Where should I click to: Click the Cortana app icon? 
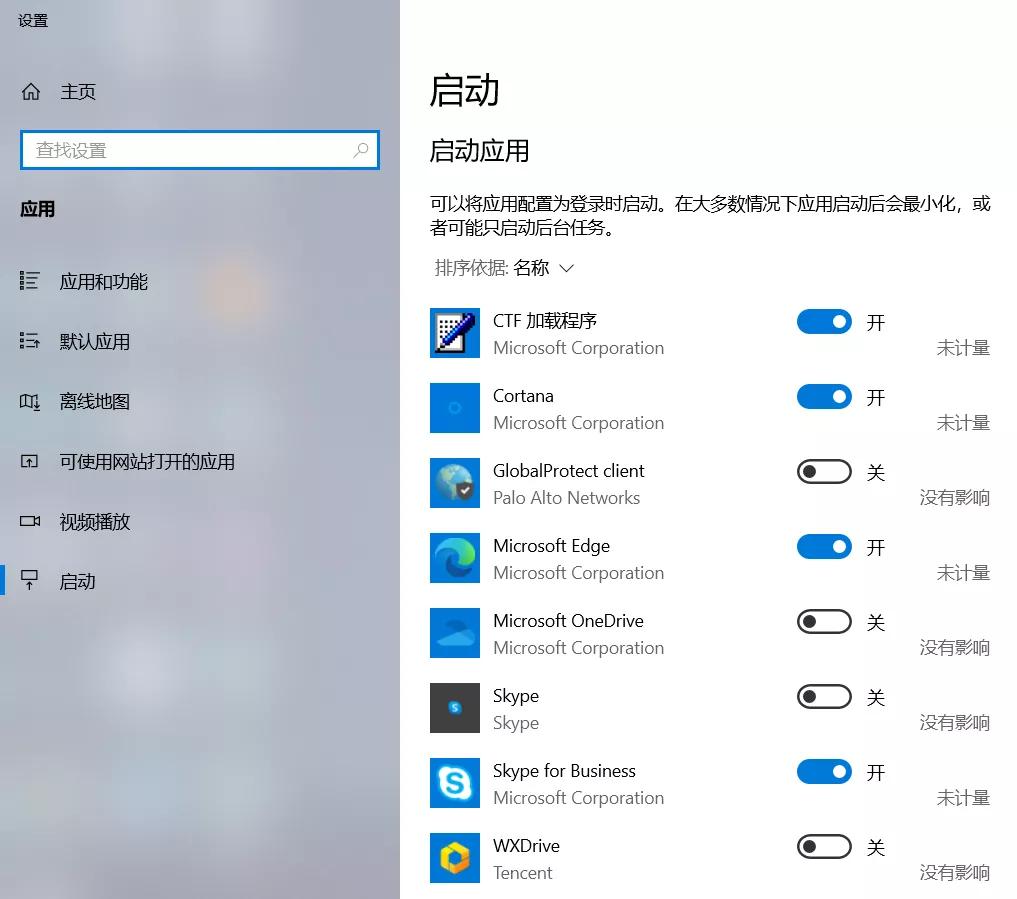(x=455, y=408)
